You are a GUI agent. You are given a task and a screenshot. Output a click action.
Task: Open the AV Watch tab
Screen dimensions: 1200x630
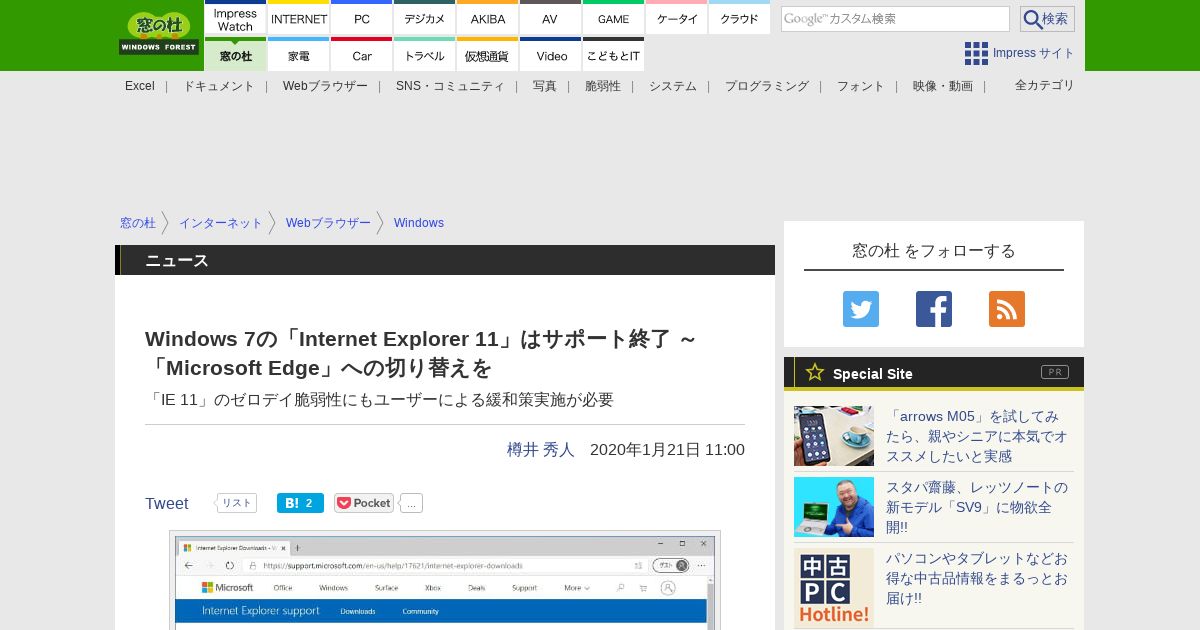point(551,19)
